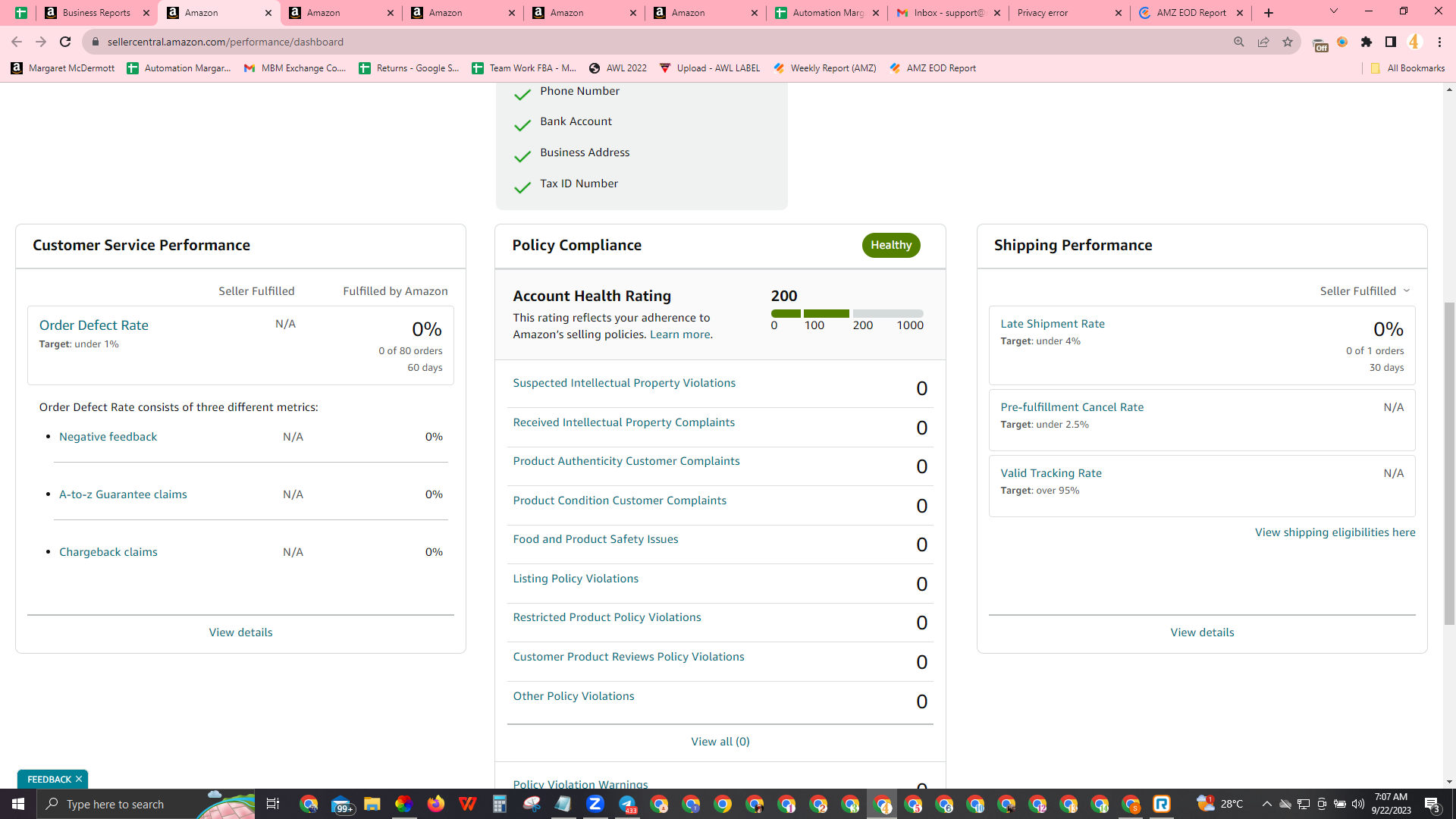The width and height of the screenshot is (1456, 819).
Task: Bookmark this page with the star icon
Action: tap(1288, 42)
